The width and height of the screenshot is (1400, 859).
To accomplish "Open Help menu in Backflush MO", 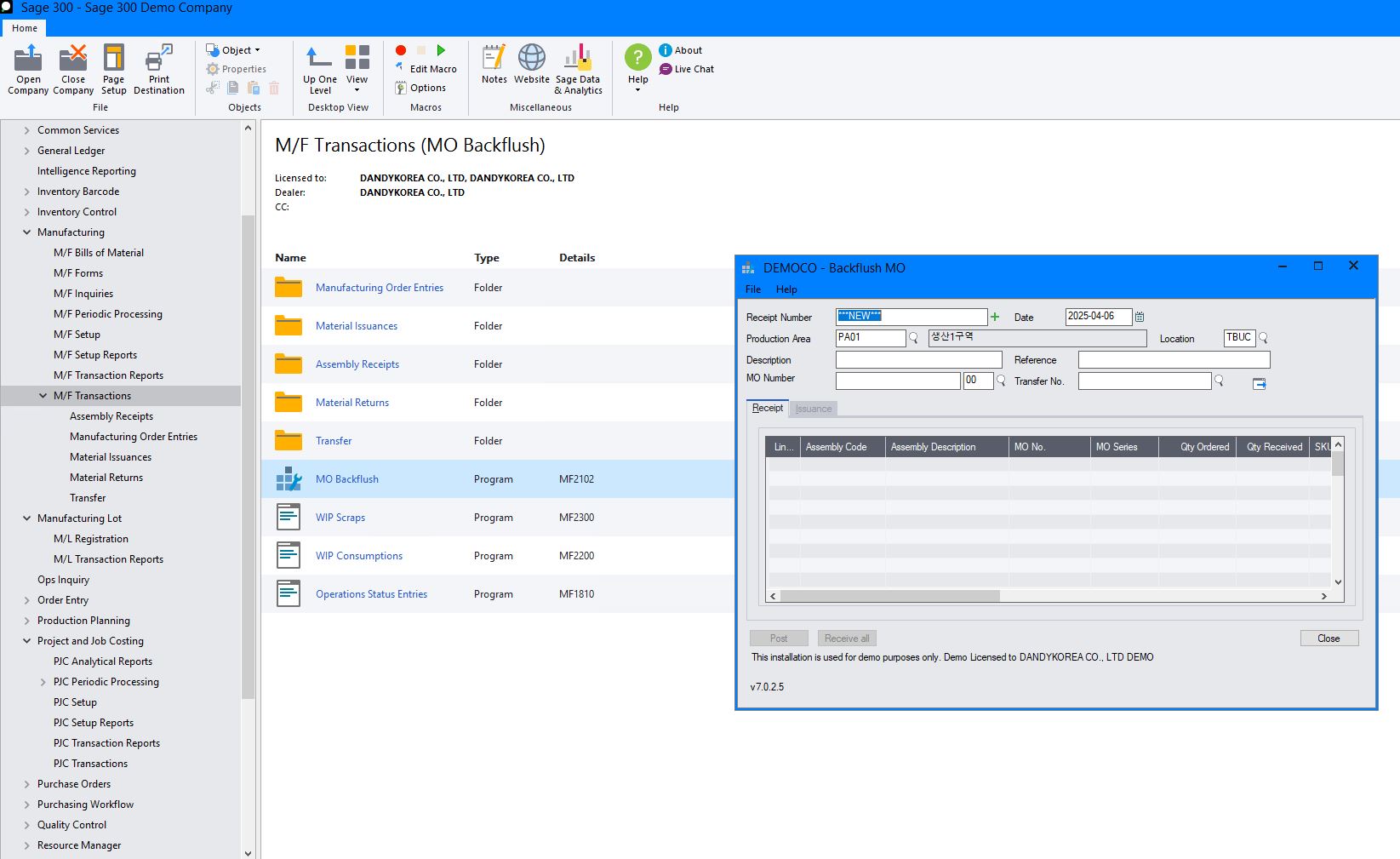I will [786, 289].
